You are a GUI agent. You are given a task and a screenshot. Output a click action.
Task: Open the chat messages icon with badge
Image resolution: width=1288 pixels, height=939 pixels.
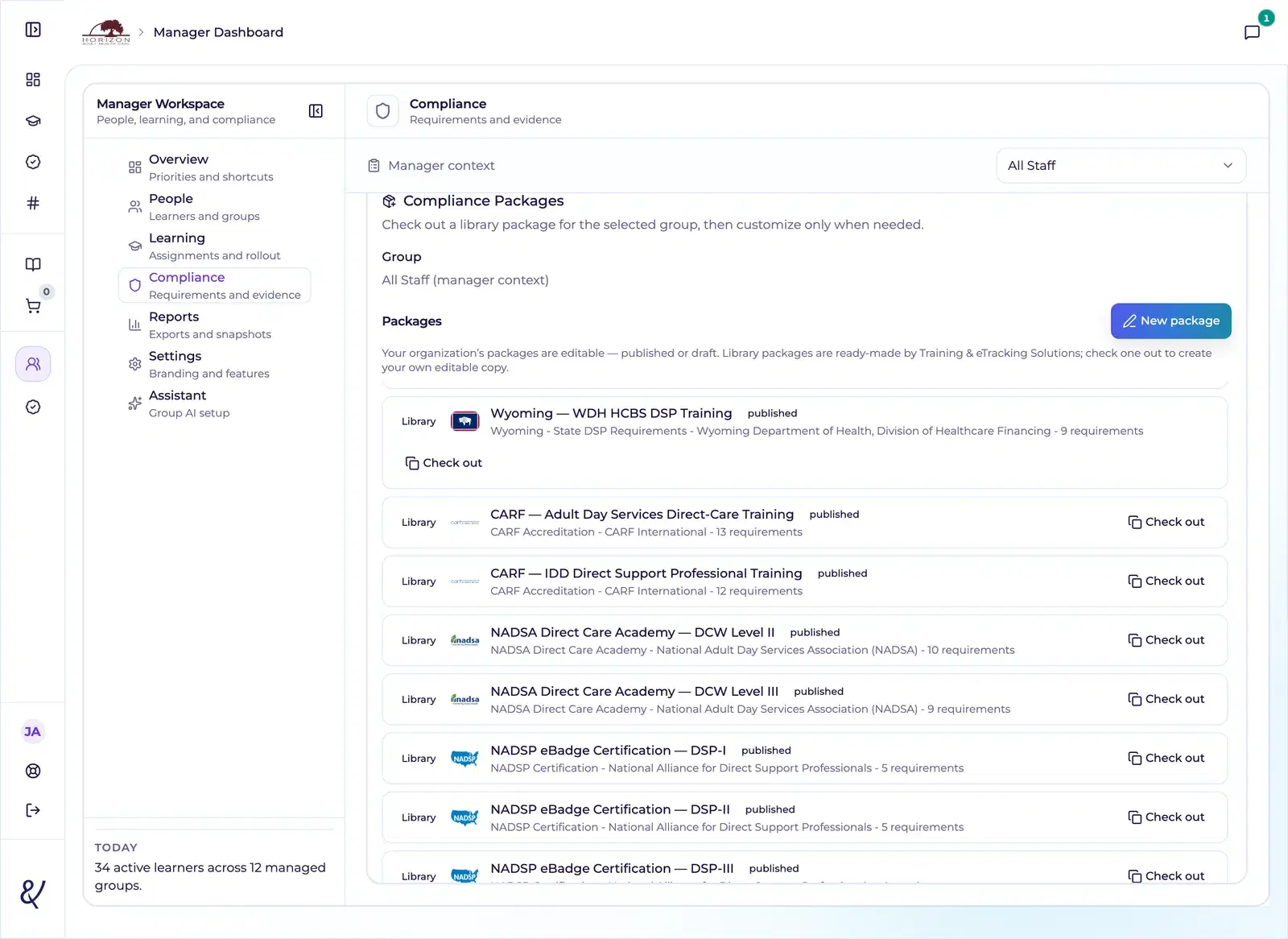1252,32
